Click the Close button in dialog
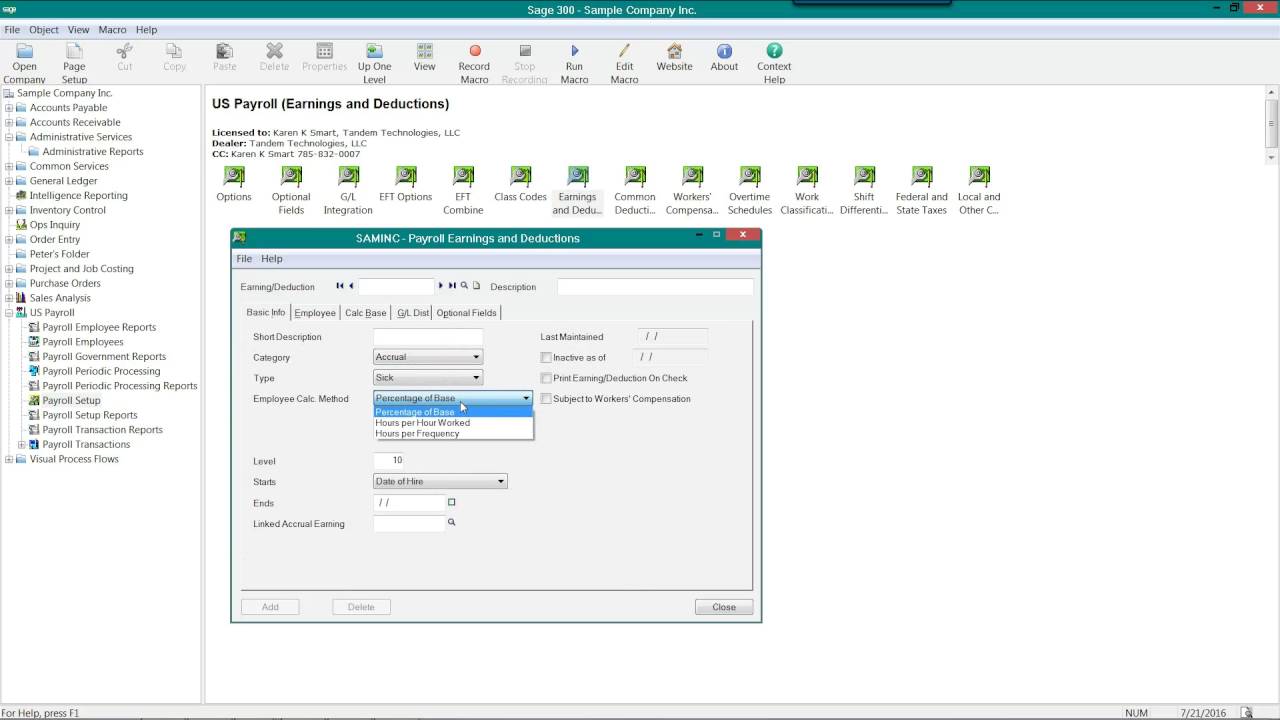Viewport: 1280px width, 720px height. 724,607
